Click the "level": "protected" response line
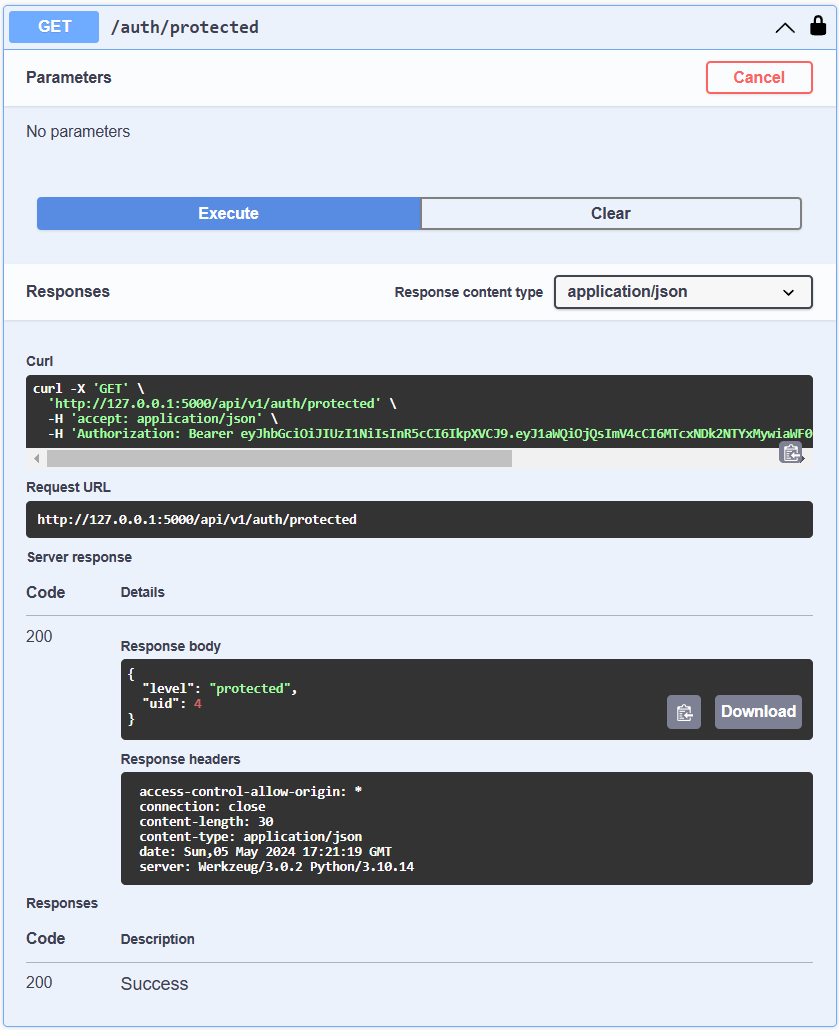The height and width of the screenshot is (1030, 839). (219, 688)
